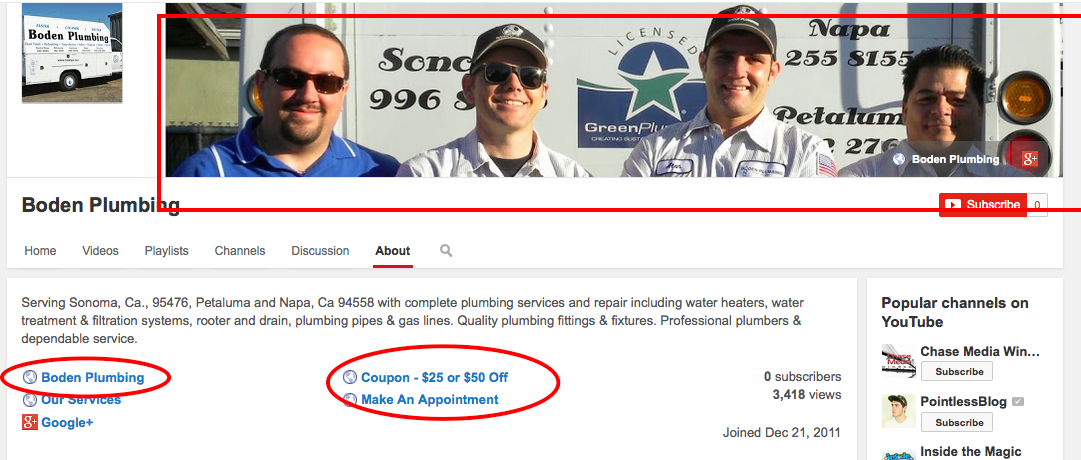
Task: Open the Playlists tab
Action: tap(166, 251)
